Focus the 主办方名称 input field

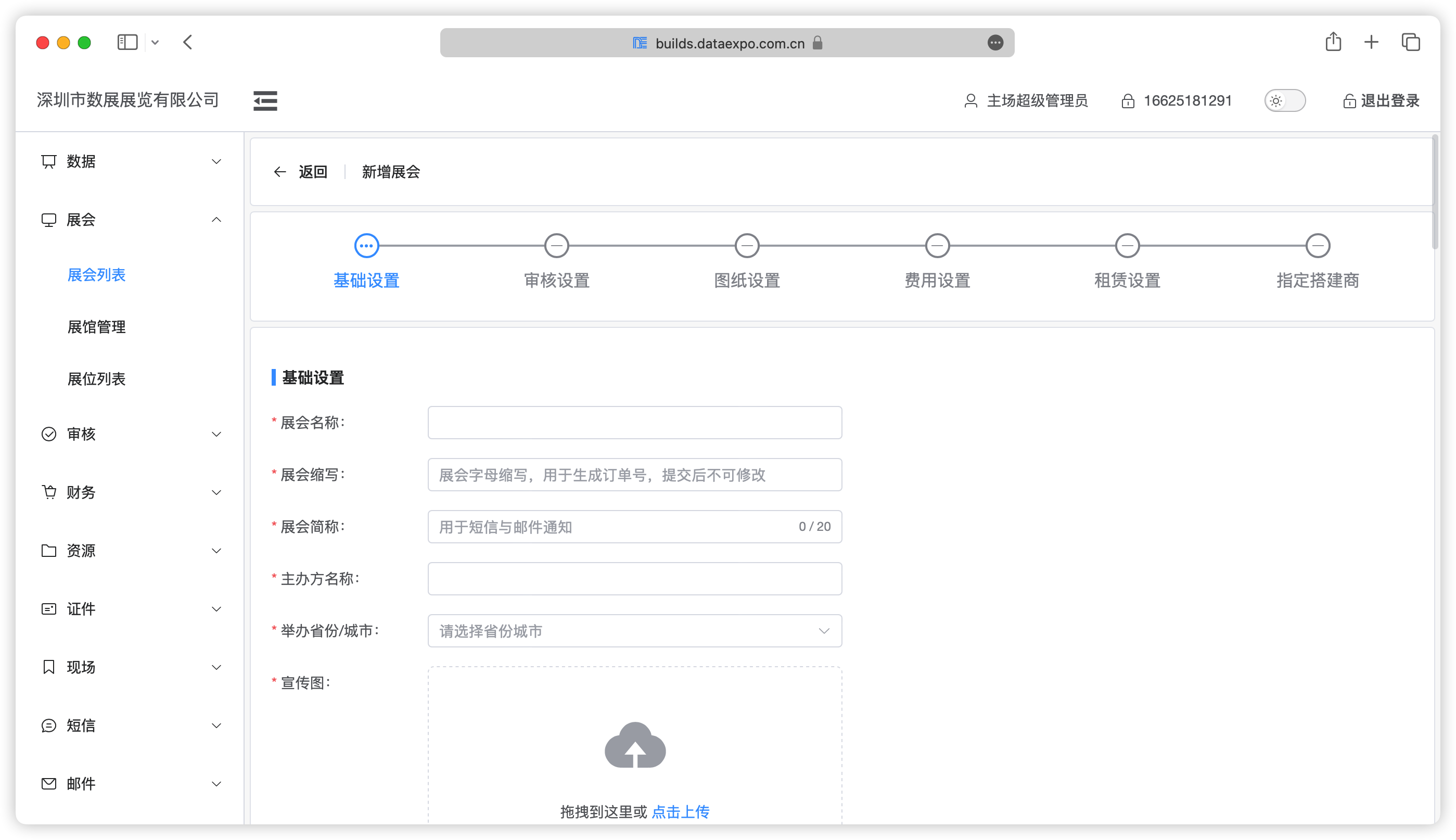coord(634,579)
